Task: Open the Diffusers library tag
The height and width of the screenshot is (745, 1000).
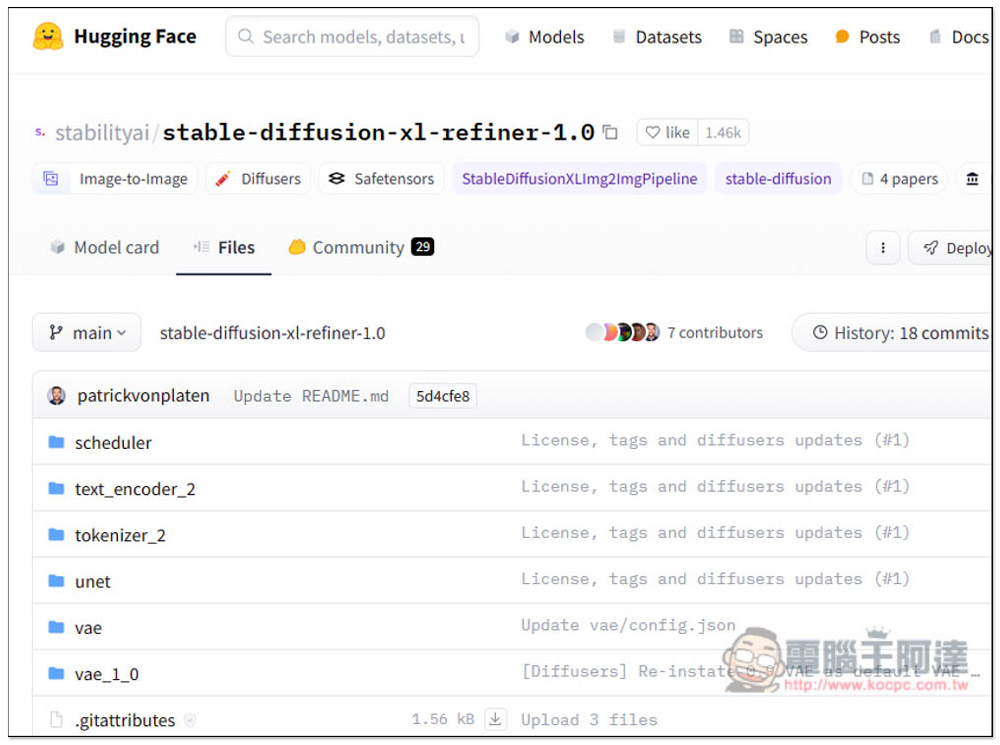Action: tap(258, 179)
